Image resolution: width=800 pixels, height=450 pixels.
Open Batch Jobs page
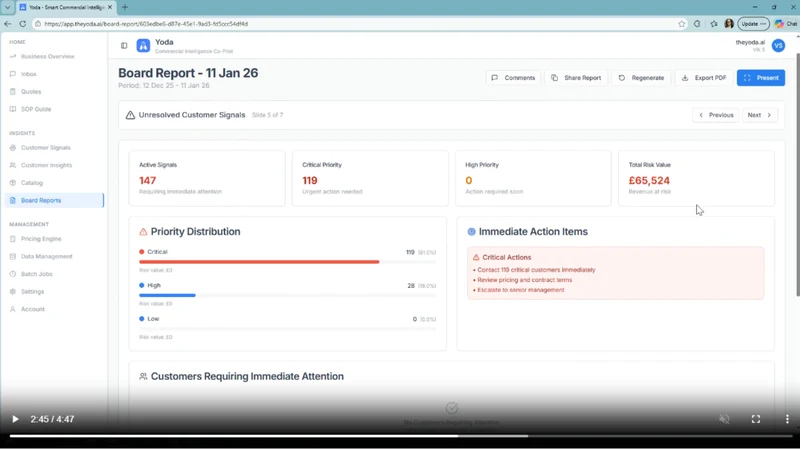(36, 274)
